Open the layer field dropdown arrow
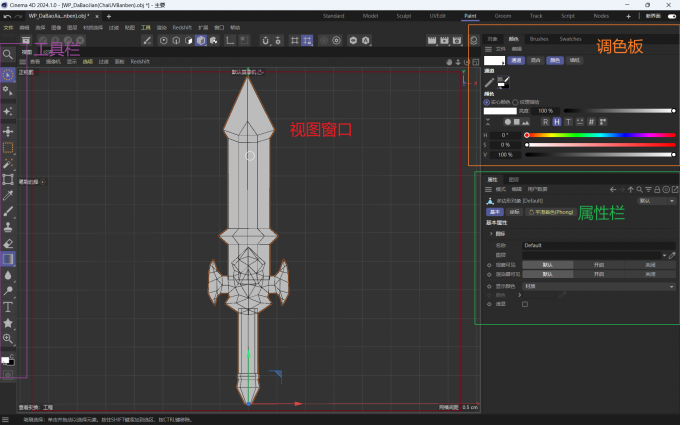This screenshot has height=425, width=680. tap(664, 255)
